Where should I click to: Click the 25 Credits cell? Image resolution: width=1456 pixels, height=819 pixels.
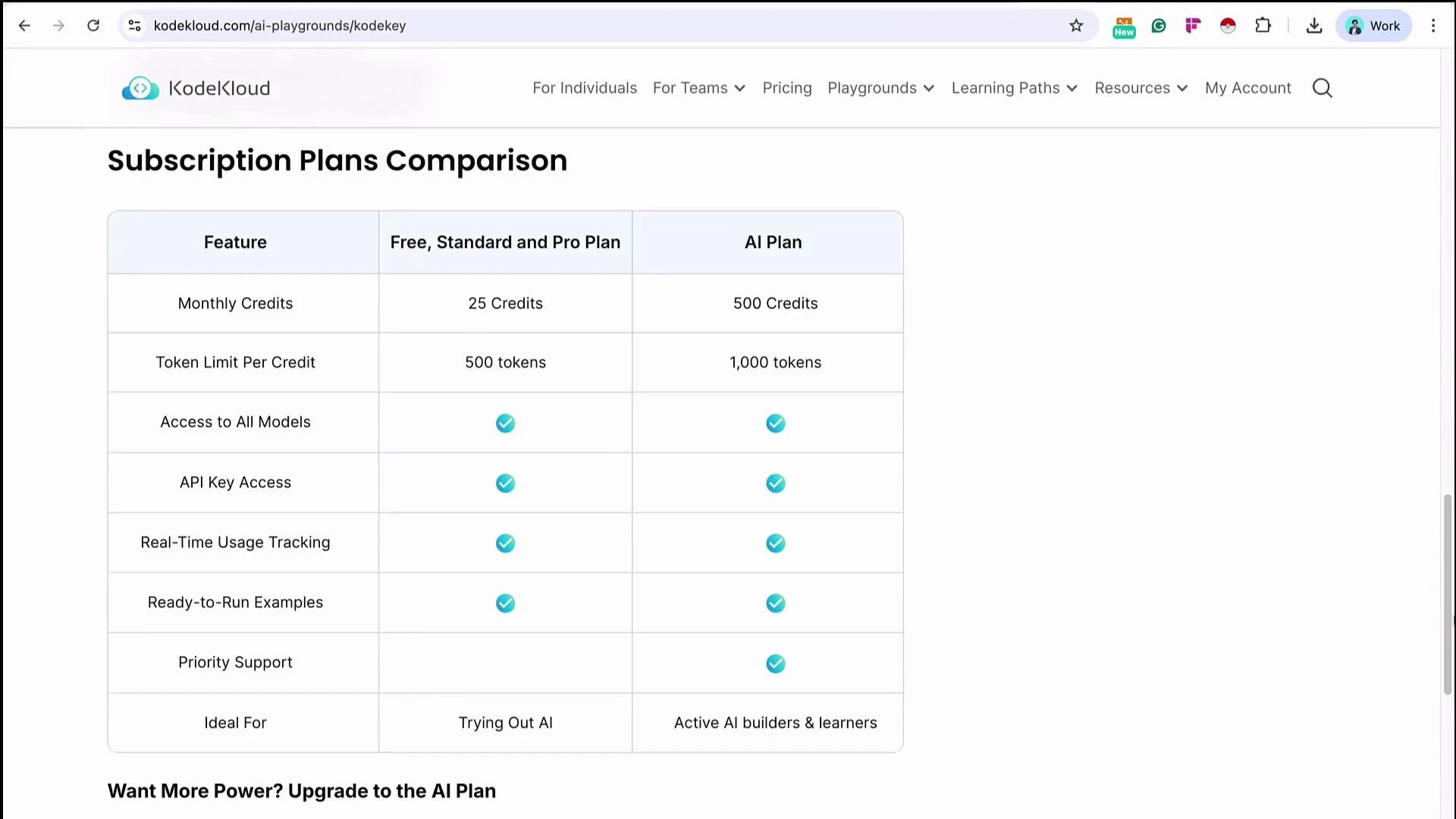tap(505, 303)
